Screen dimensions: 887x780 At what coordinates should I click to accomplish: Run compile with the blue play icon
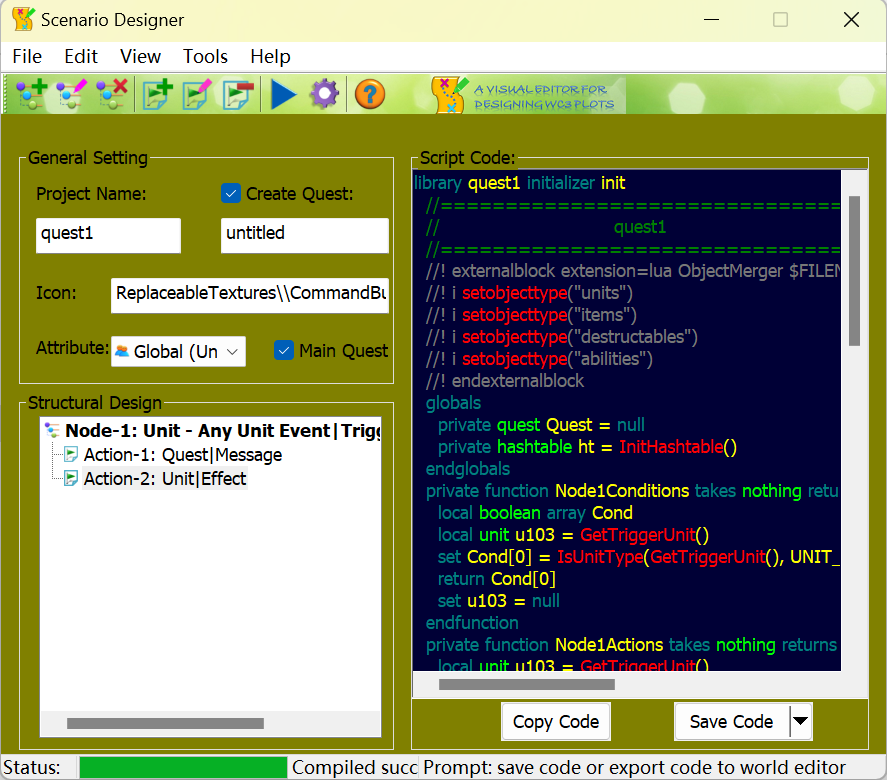pos(283,94)
